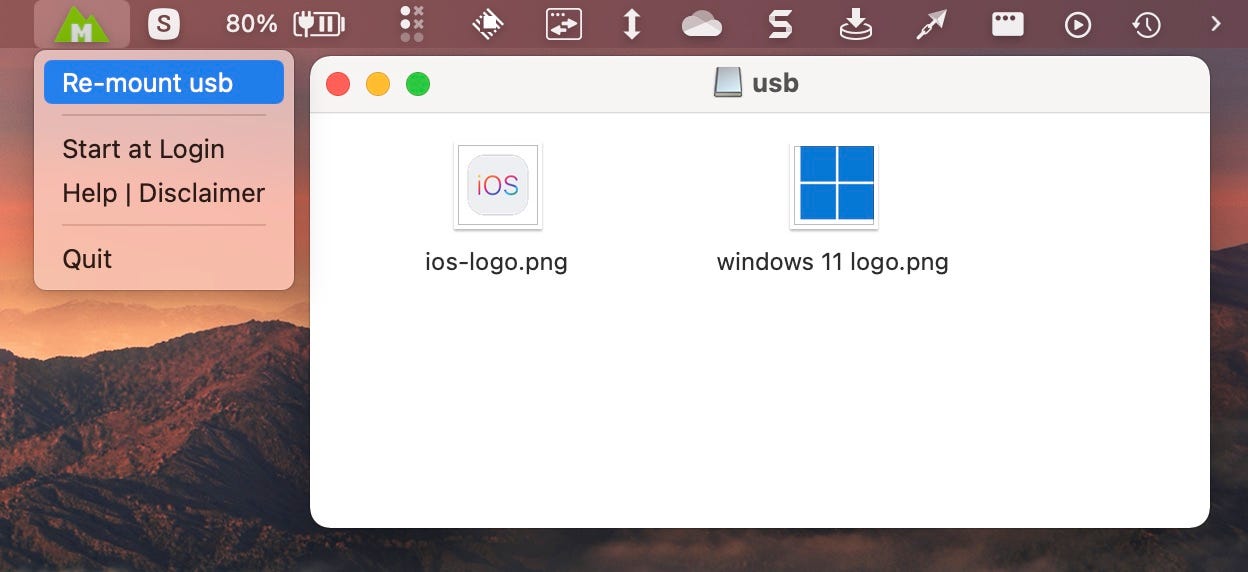This screenshot has height=572, width=1248.
Task: Minimize the usb window with yellow button
Action: pos(378,84)
